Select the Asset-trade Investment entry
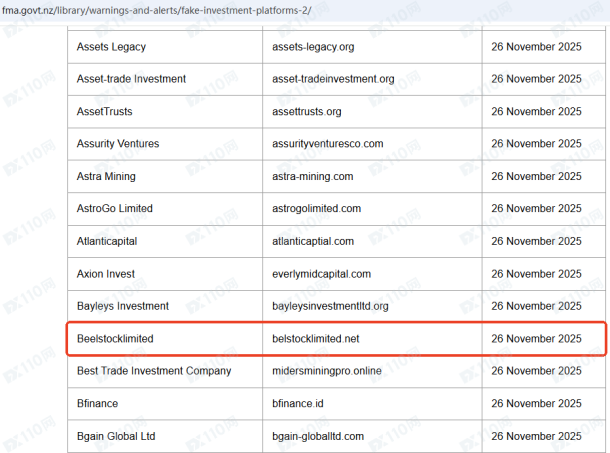This screenshot has width=610, height=453. pyautogui.click(x=131, y=79)
